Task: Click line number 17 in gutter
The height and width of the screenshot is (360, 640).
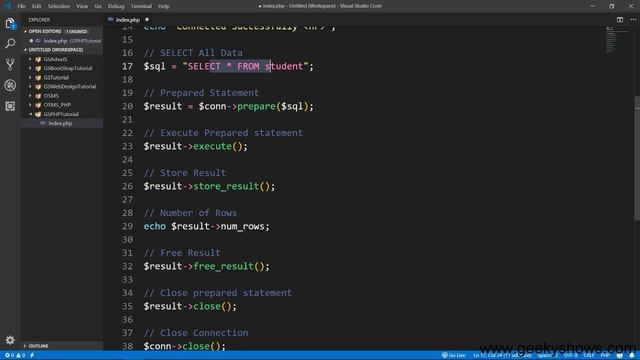Action: (127, 66)
